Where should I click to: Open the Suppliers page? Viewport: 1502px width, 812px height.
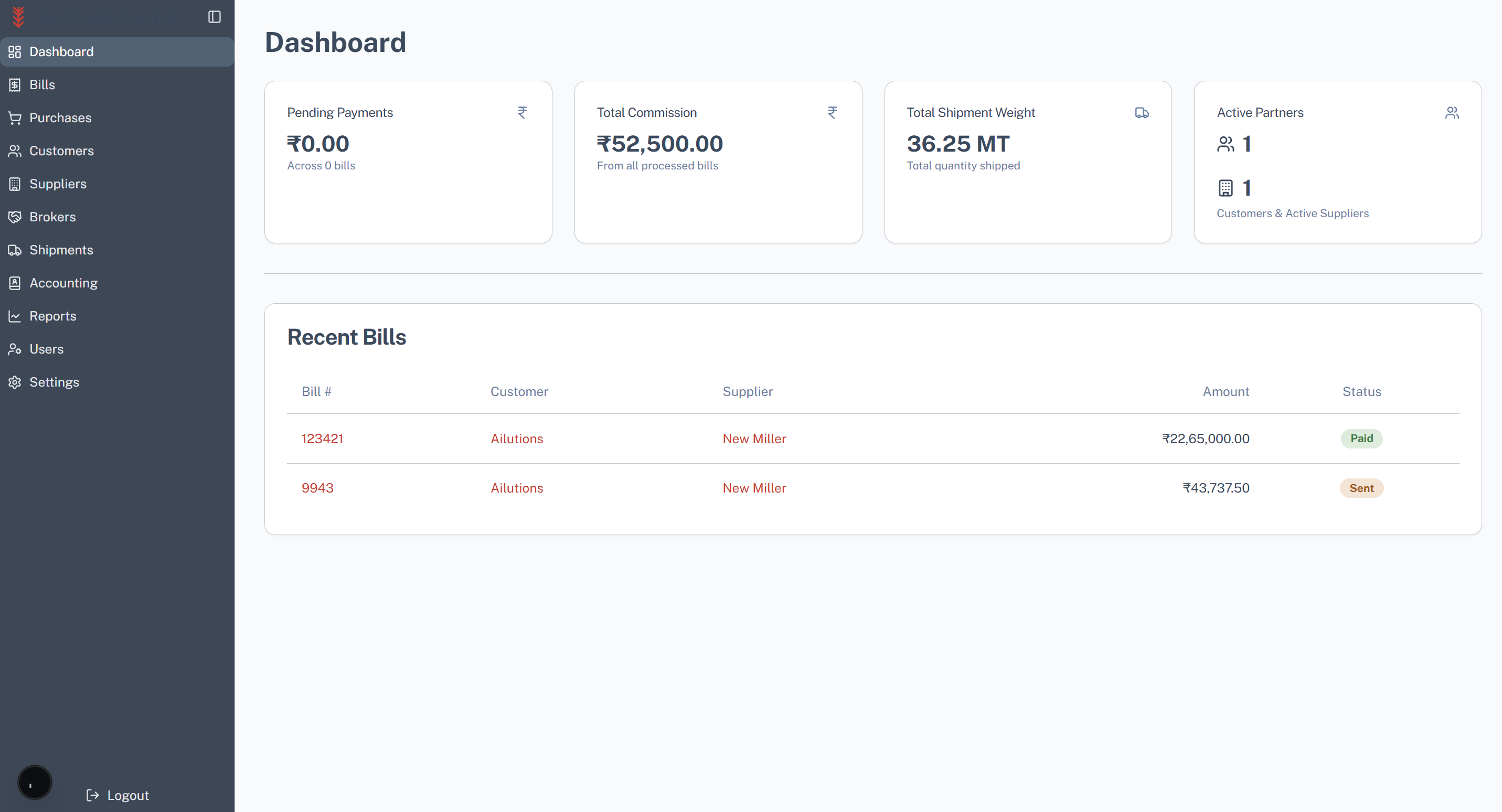point(117,184)
